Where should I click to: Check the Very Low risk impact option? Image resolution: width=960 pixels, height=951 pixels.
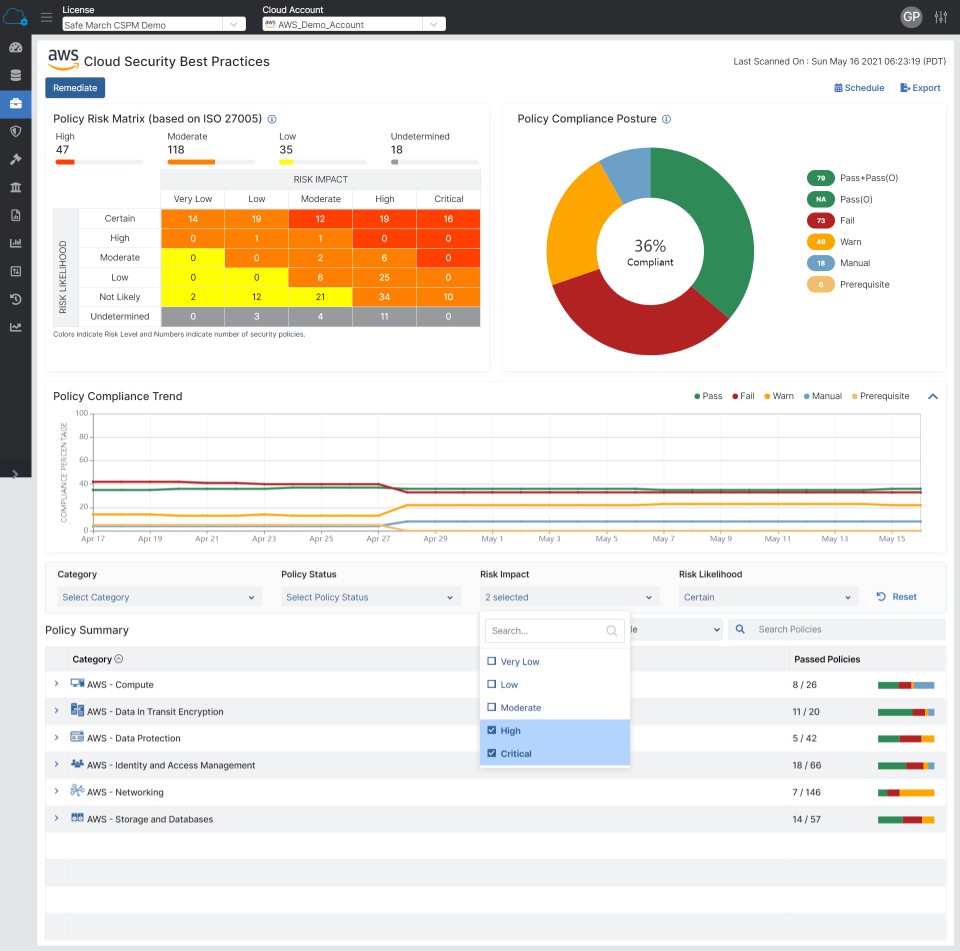(x=491, y=662)
